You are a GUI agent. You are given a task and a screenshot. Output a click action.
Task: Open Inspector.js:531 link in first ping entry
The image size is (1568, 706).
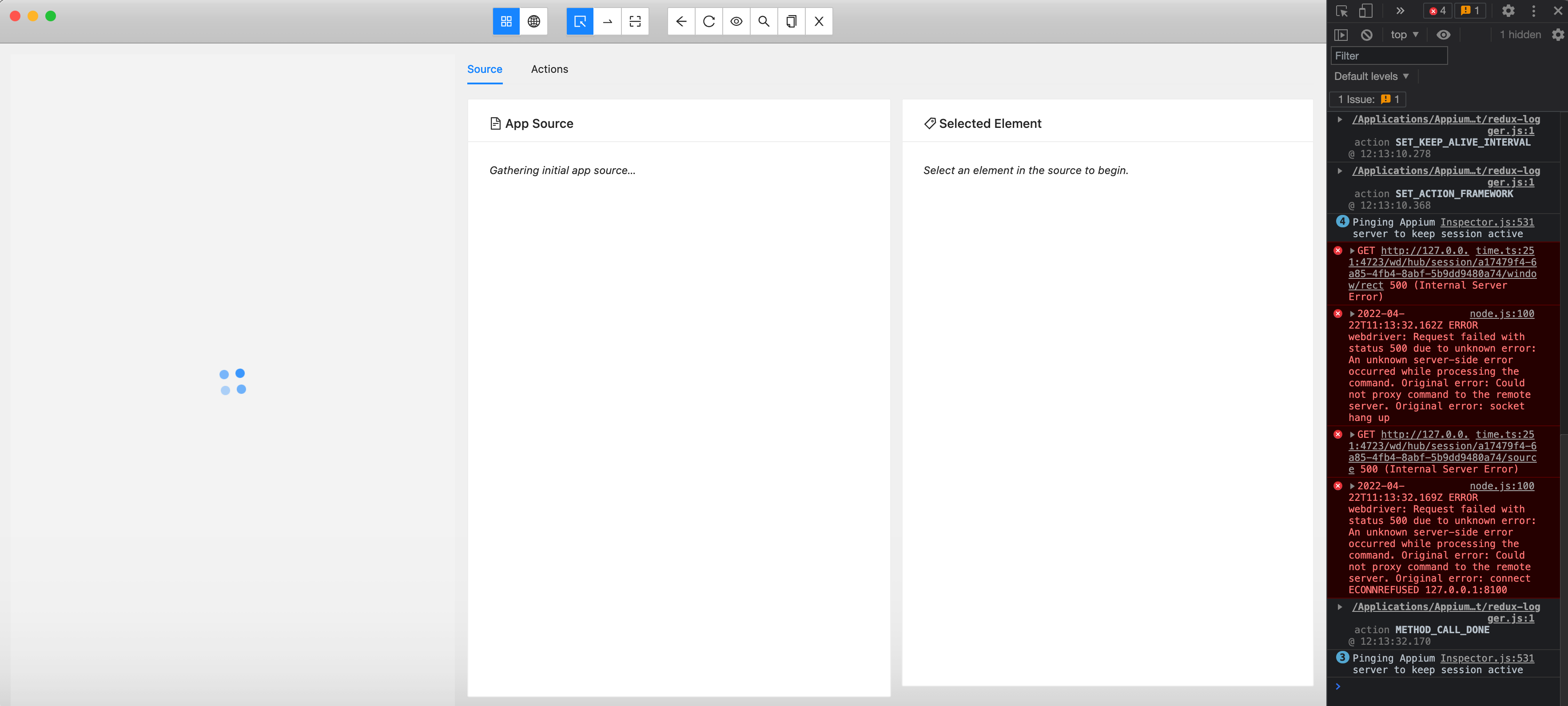(x=1487, y=223)
